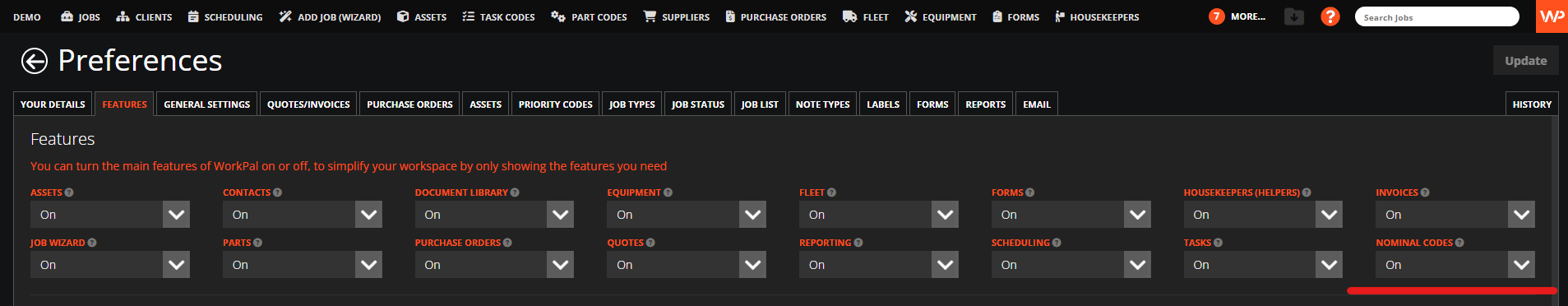Viewport: 1568px width, 306px height.
Task: Open the Quotes feature dropdown
Action: click(687, 265)
